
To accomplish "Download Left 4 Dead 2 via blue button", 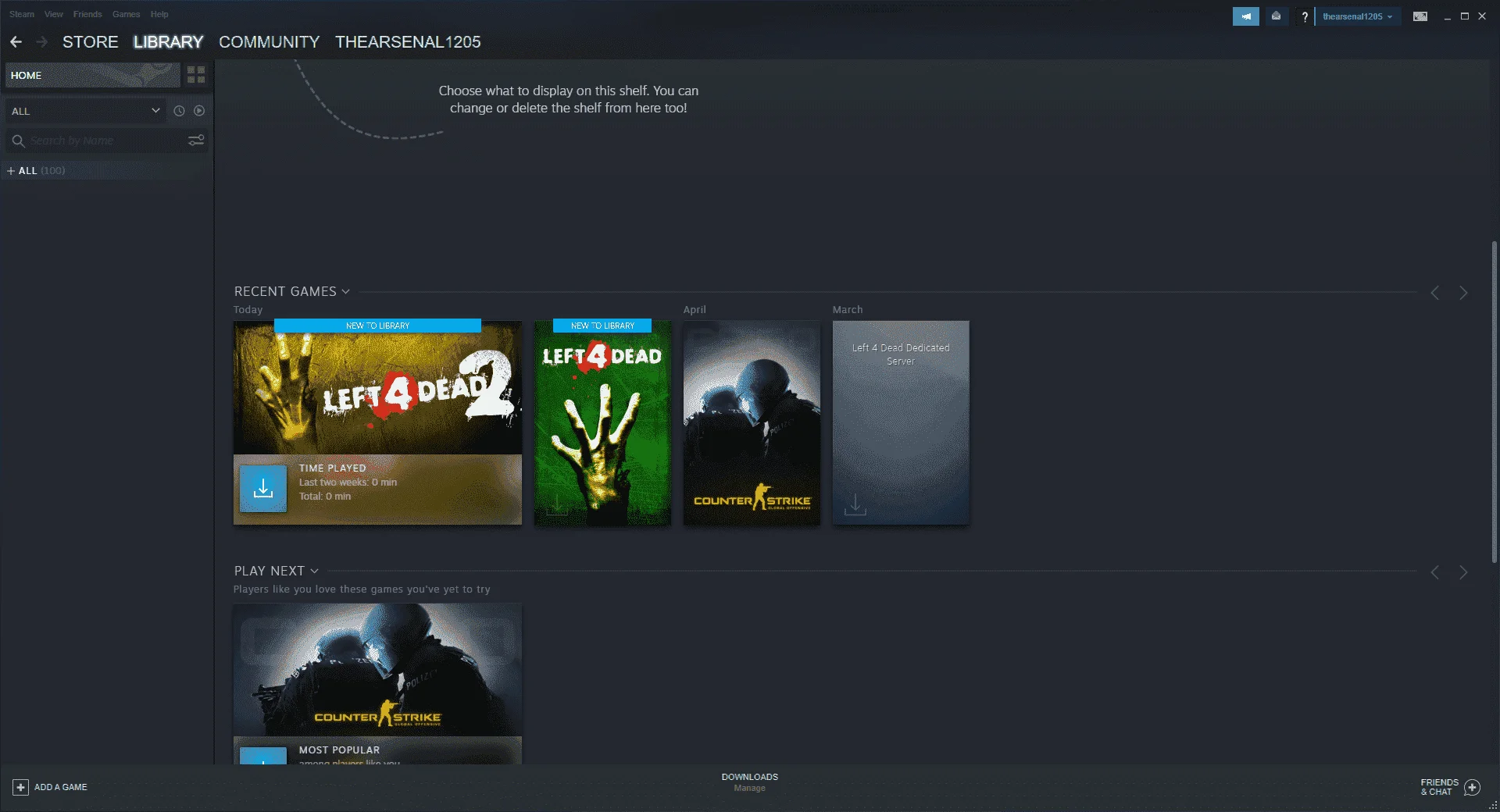I will point(263,489).
